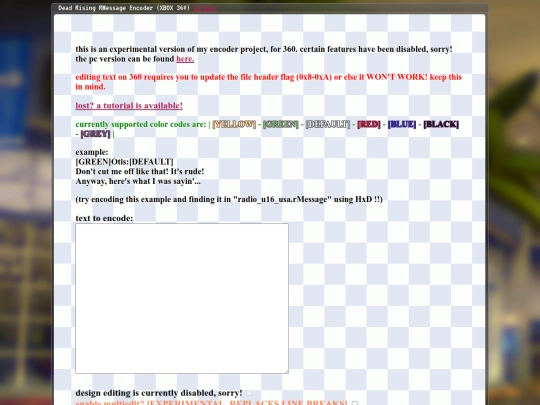Click the "Anyway, here's what I was sayin'..." line
Image resolution: width=540 pixels, height=405 pixels.
click(138, 181)
